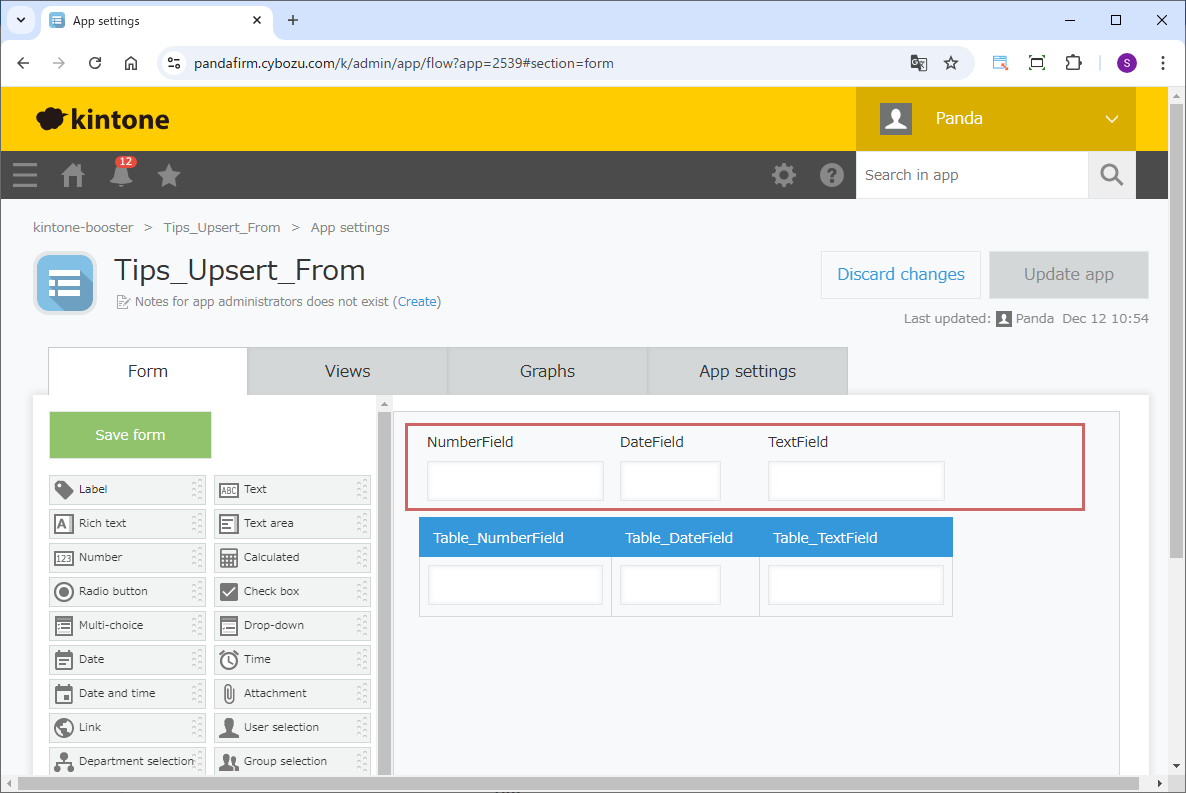This screenshot has height=793, width=1186.
Task: Click the Search in app field
Action: pyautogui.click(x=970, y=175)
